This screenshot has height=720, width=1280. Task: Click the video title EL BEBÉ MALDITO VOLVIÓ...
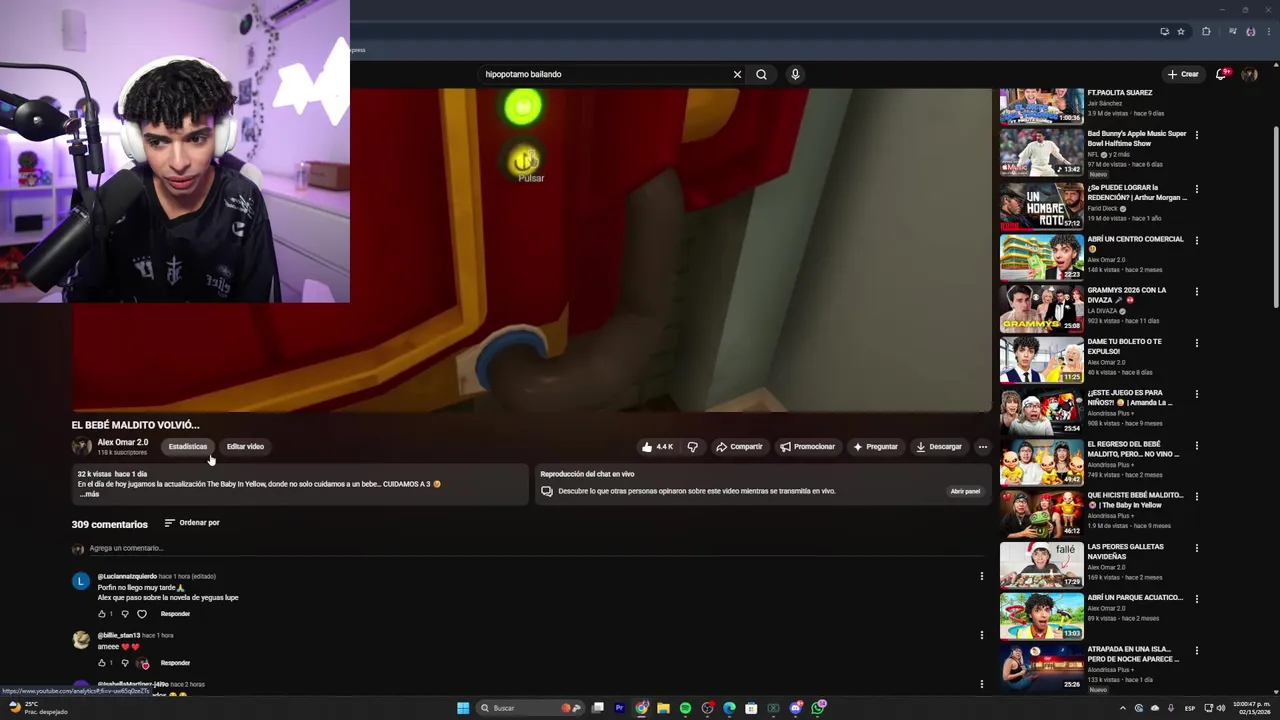pos(135,425)
